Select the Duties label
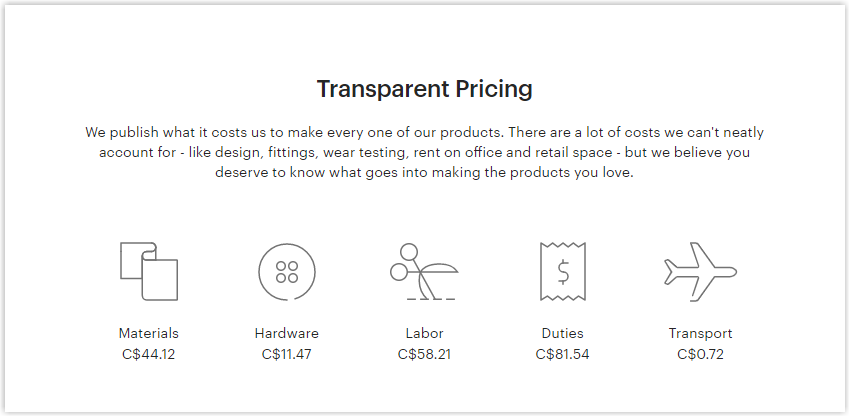The image size is (850, 417). [x=563, y=333]
